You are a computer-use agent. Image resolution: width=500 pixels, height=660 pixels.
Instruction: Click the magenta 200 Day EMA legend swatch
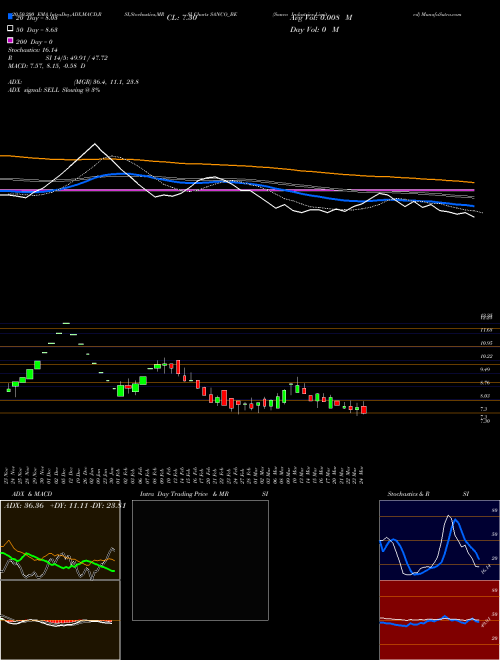pos(10,41)
